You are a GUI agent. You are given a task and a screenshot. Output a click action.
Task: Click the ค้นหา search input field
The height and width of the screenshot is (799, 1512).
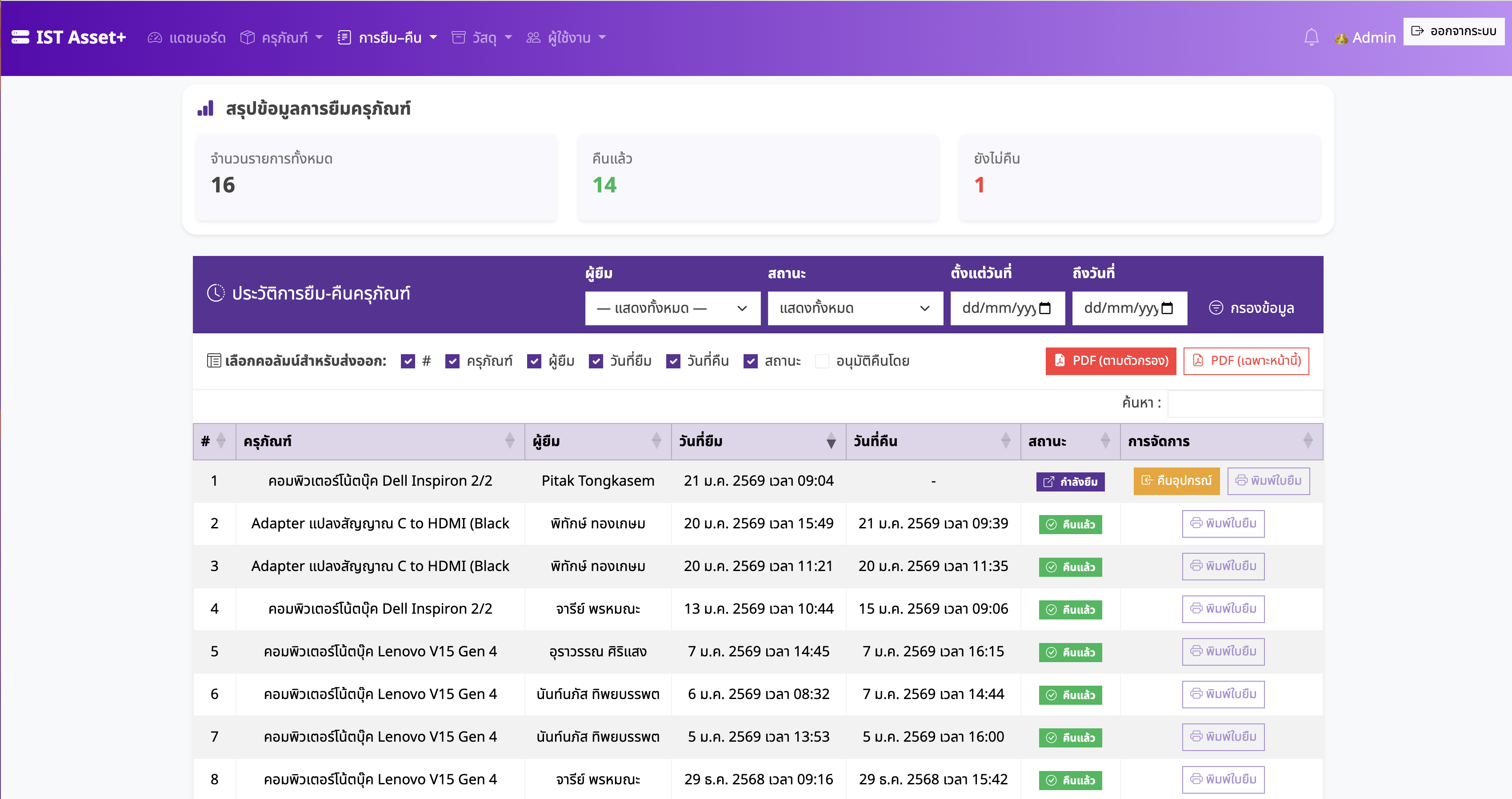click(1245, 403)
